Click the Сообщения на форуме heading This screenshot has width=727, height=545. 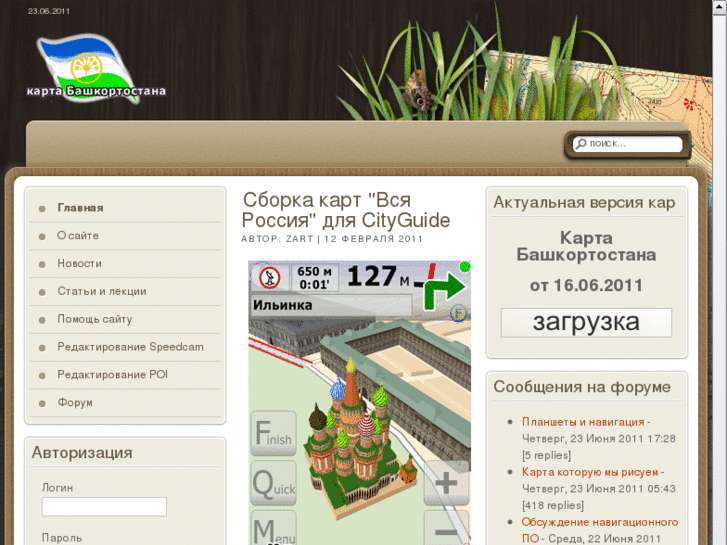(x=582, y=387)
